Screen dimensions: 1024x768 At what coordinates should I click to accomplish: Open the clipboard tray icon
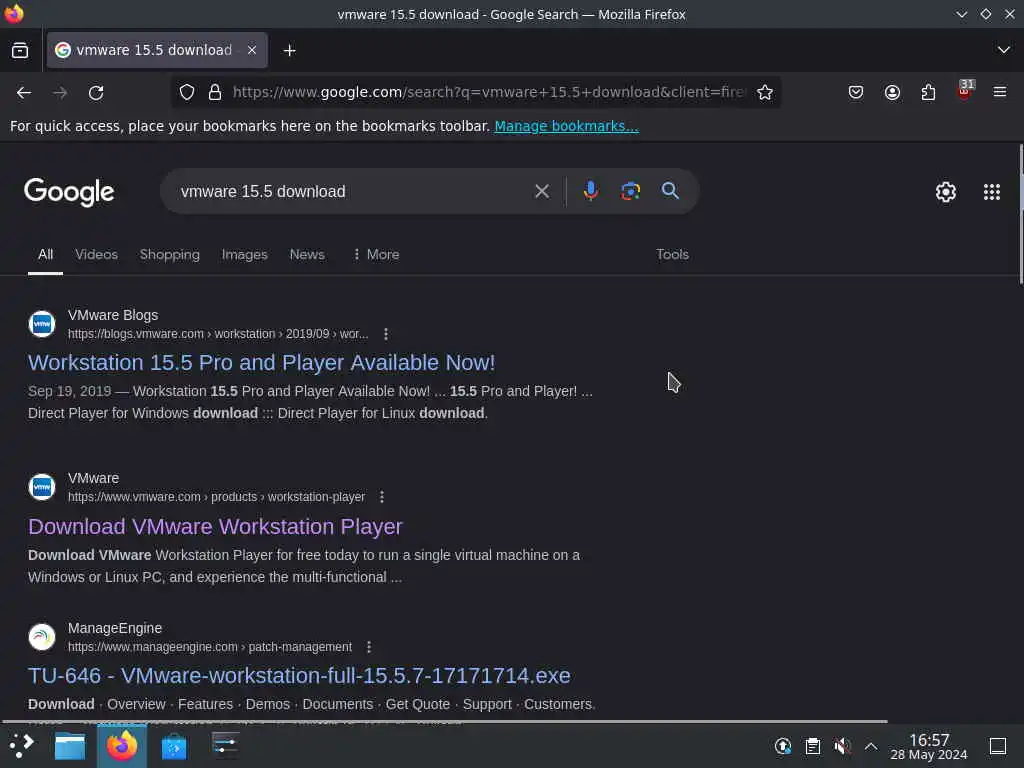[x=812, y=746]
